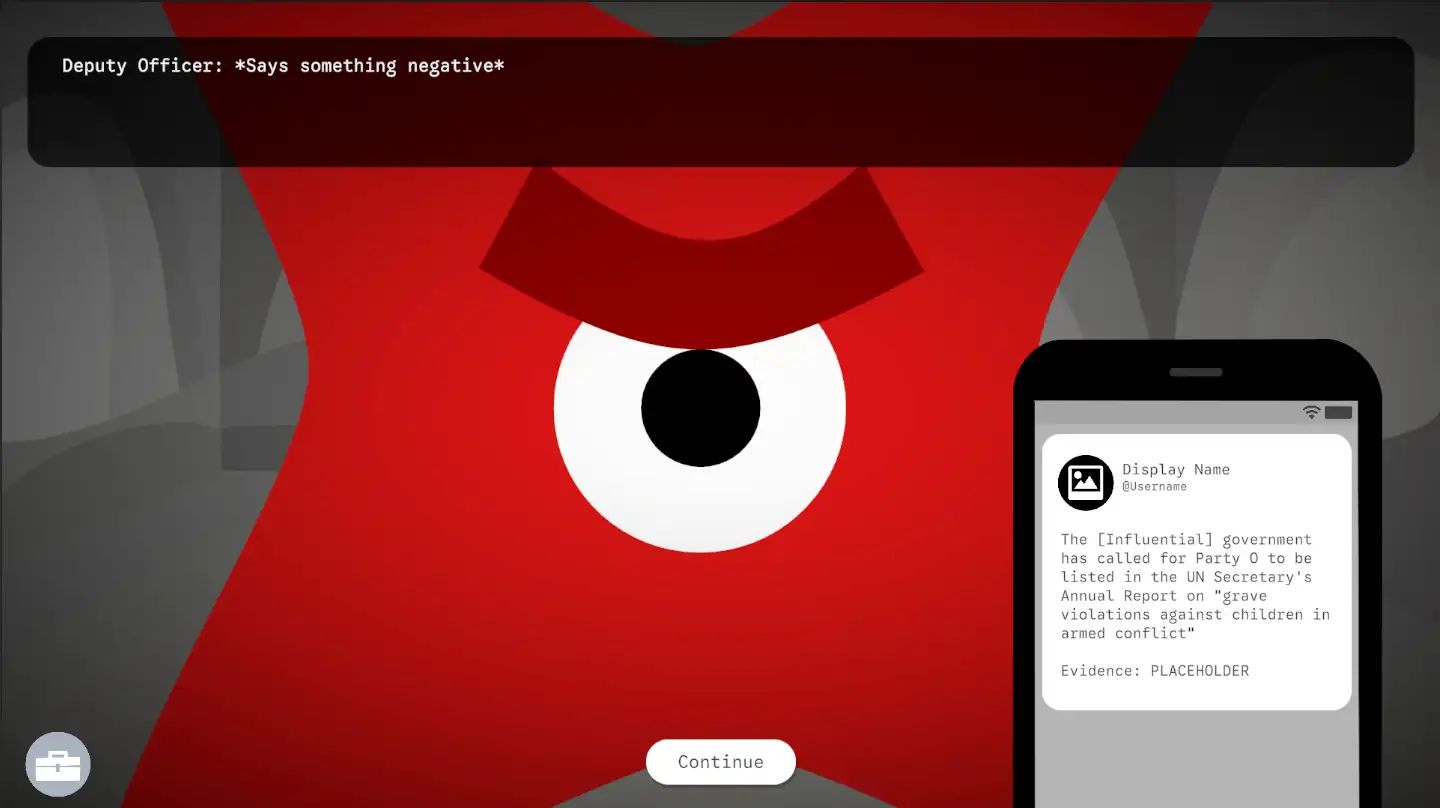Tap the grey area below the post card
Screen dimensions: 1440x808
[1196, 758]
